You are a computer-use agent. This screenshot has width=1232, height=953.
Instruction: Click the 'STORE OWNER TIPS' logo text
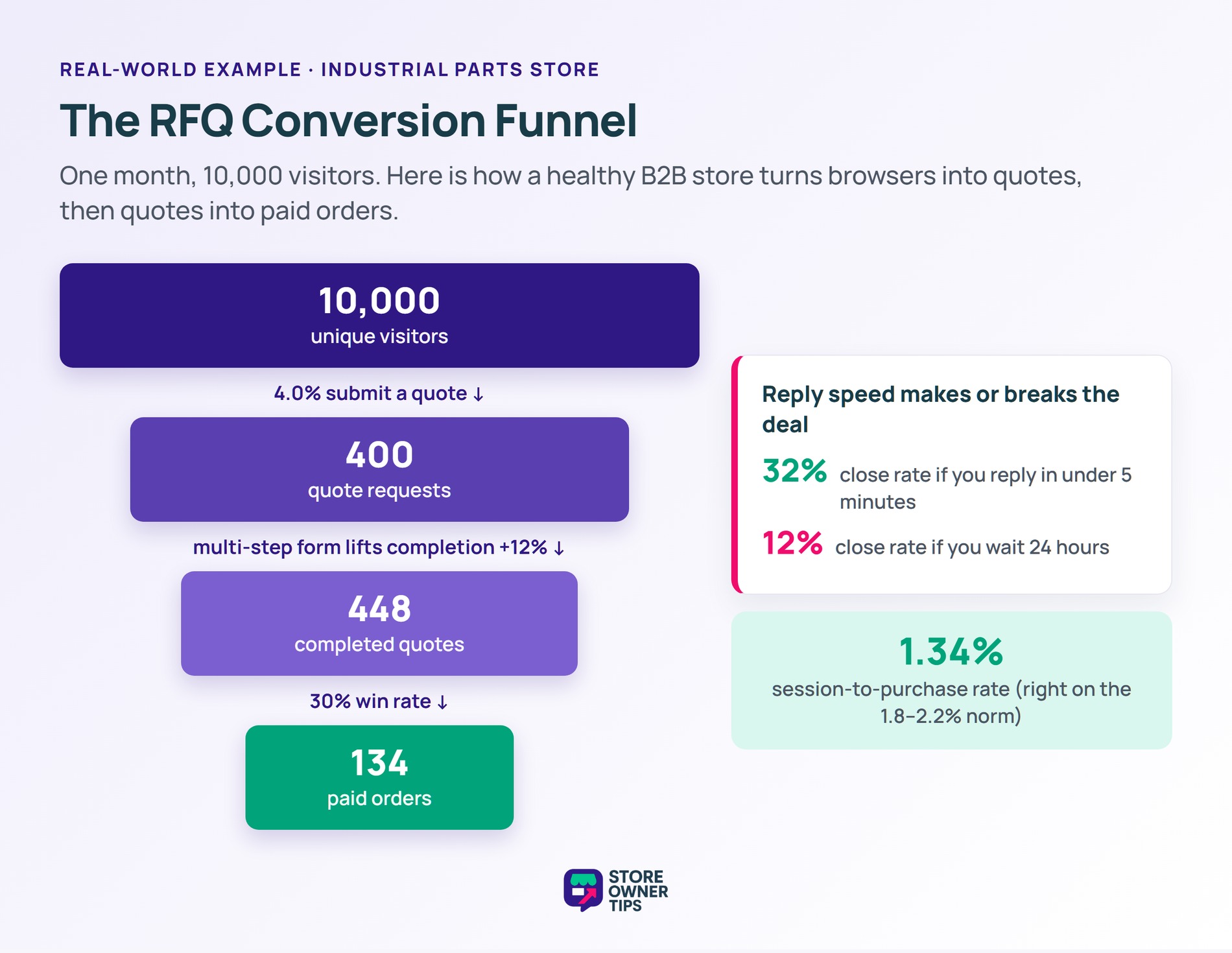tap(638, 891)
